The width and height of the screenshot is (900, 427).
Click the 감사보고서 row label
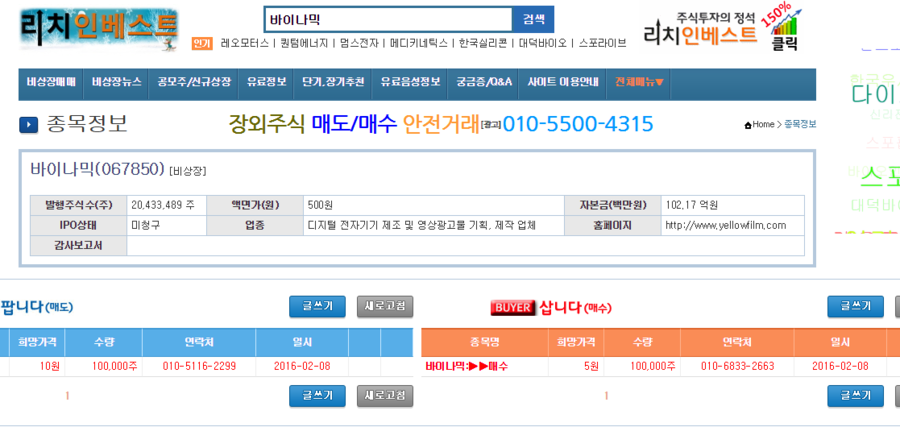[x=79, y=246]
